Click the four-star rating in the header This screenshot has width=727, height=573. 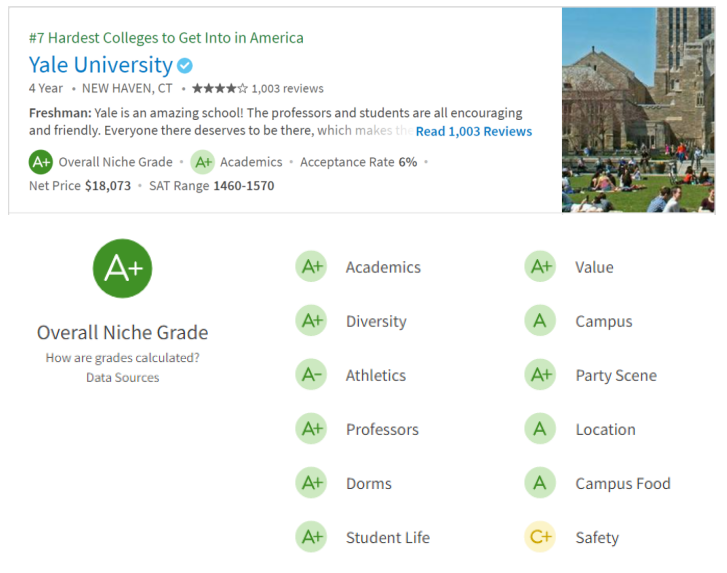pos(219,88)
